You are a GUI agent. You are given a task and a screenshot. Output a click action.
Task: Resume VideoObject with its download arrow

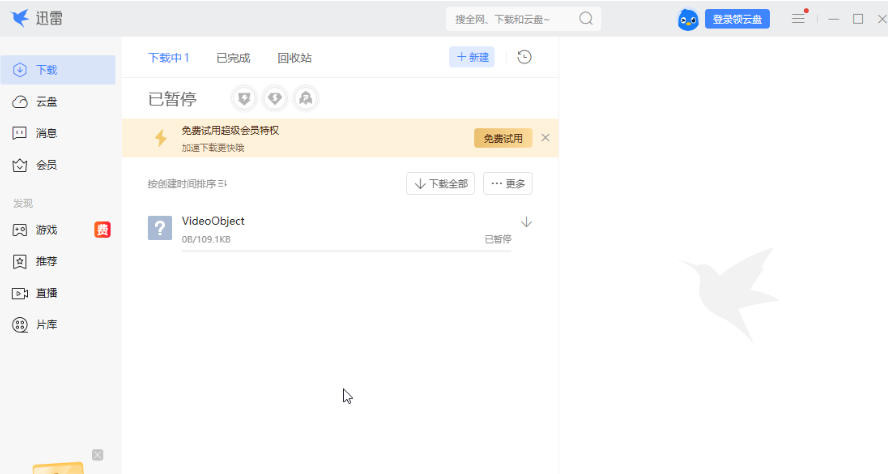(527, 222)
